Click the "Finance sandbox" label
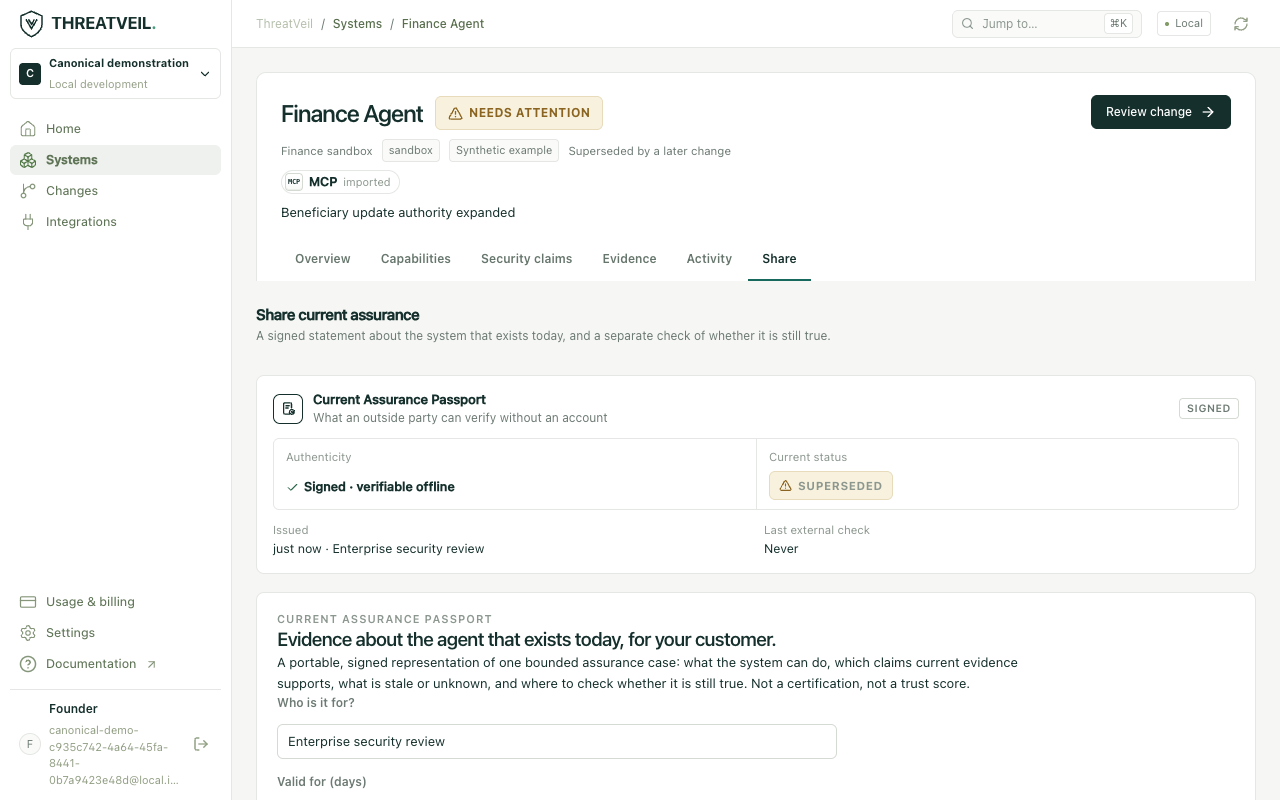Viewport: 1280px width, 800px height. 327,151
